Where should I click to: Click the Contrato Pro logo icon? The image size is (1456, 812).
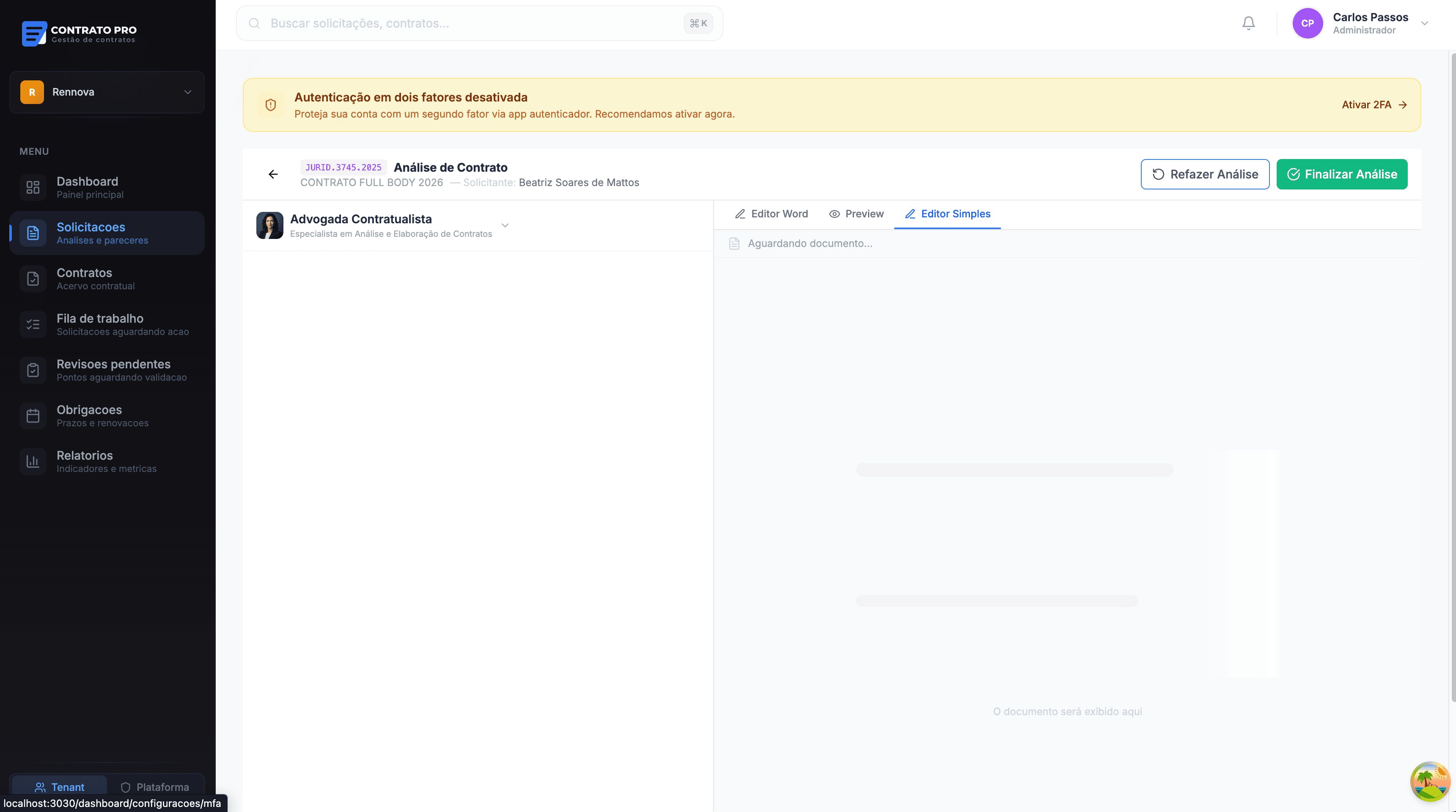tap(34, 34)
